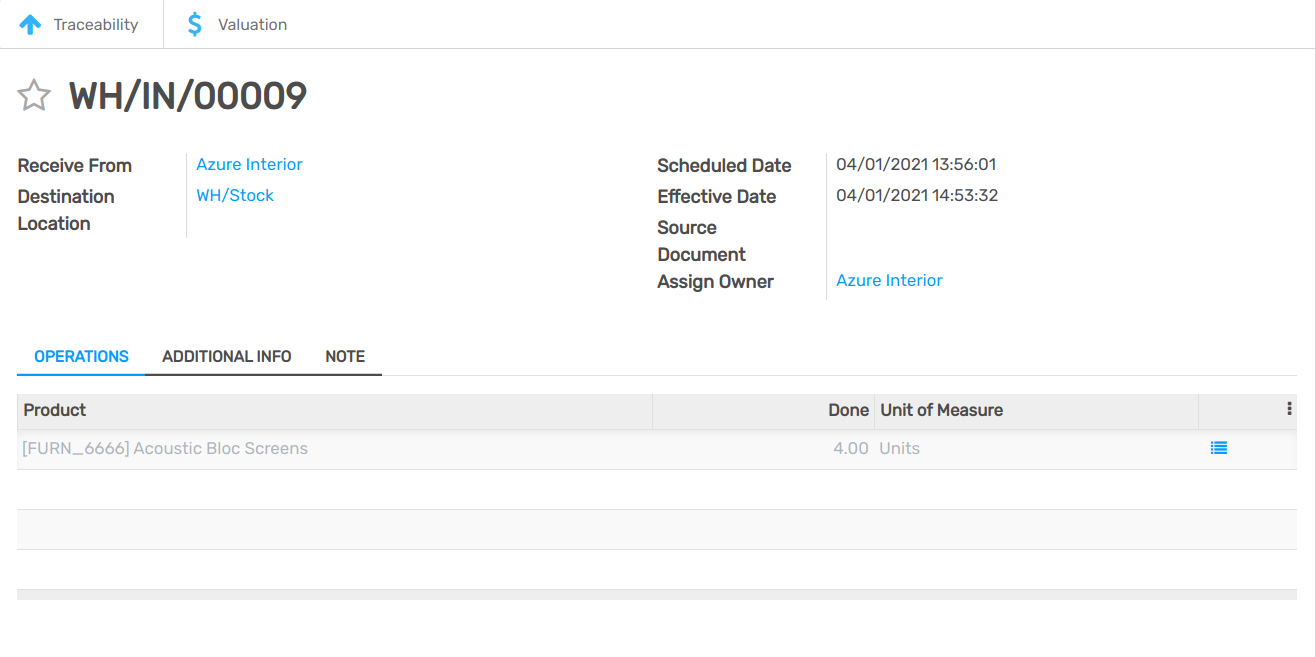The width and height of the screenshot is (1316, 657).
Task: Switch to the Note tab
Action: tap(345, 357)
